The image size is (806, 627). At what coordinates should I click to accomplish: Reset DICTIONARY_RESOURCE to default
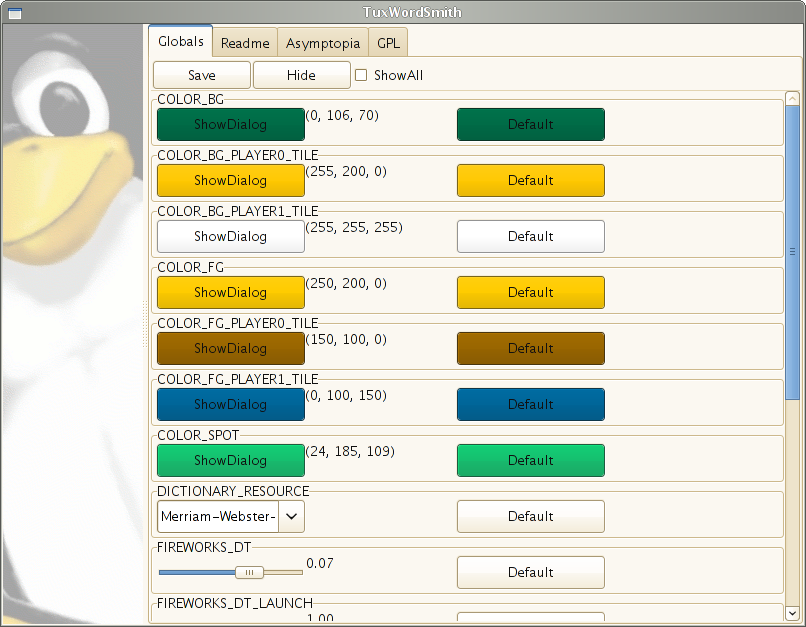point(530,516)
